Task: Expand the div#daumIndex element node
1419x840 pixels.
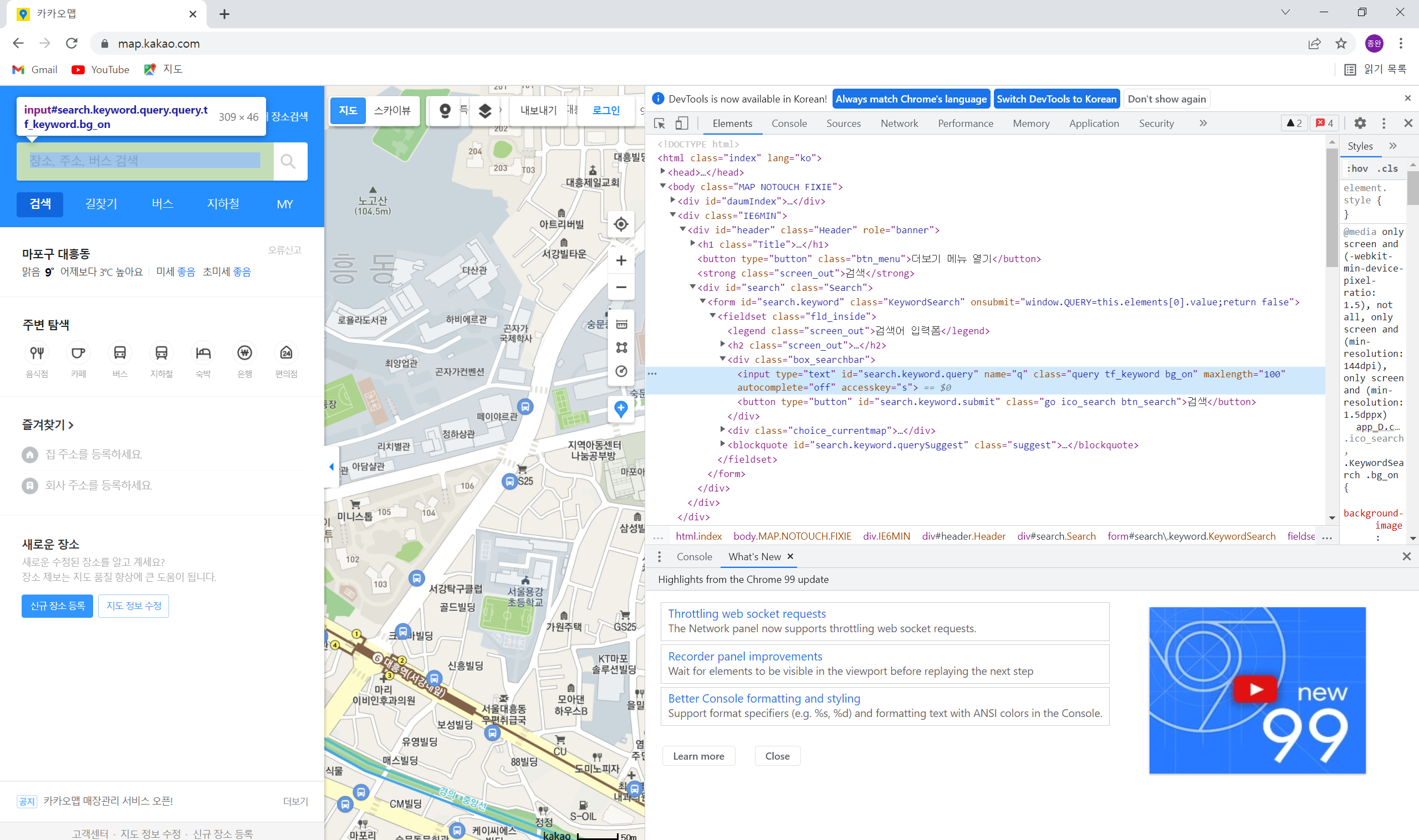Action: [x=673, y=201]
